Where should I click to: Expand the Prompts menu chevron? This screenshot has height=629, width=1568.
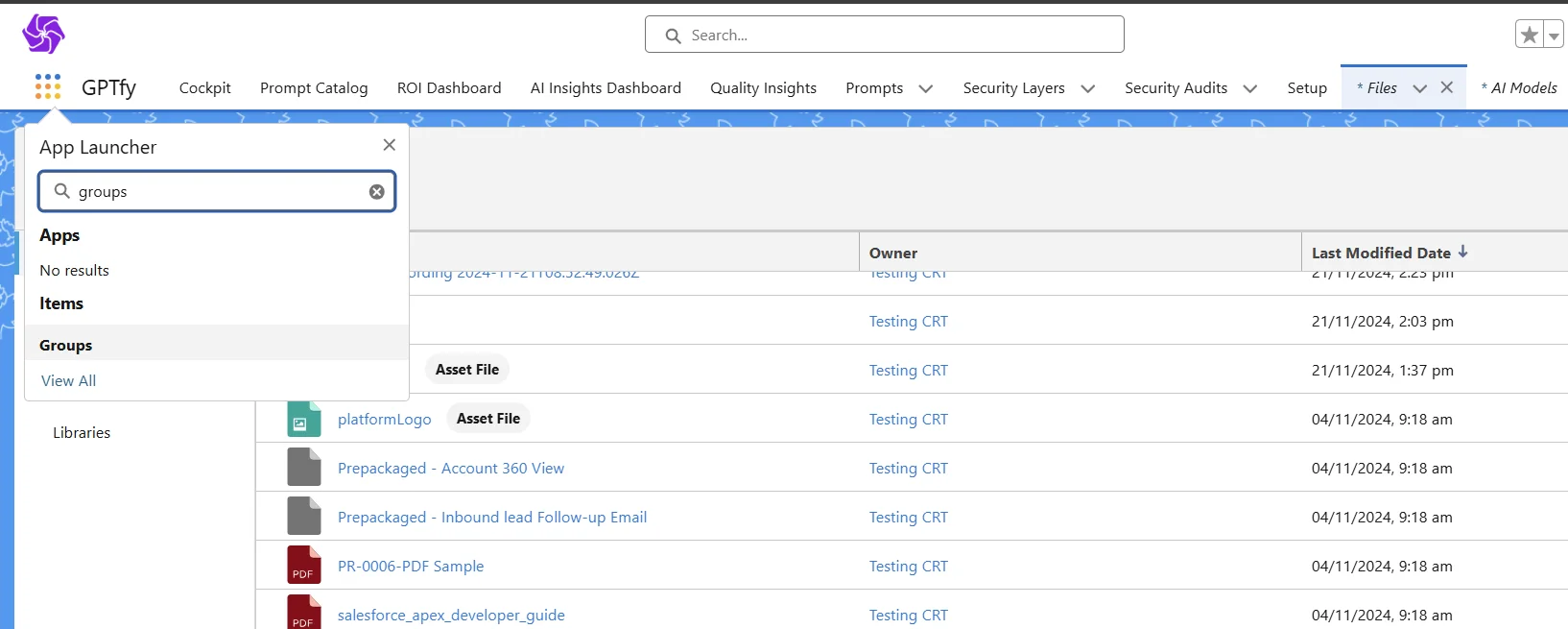[x=925, y=88]
